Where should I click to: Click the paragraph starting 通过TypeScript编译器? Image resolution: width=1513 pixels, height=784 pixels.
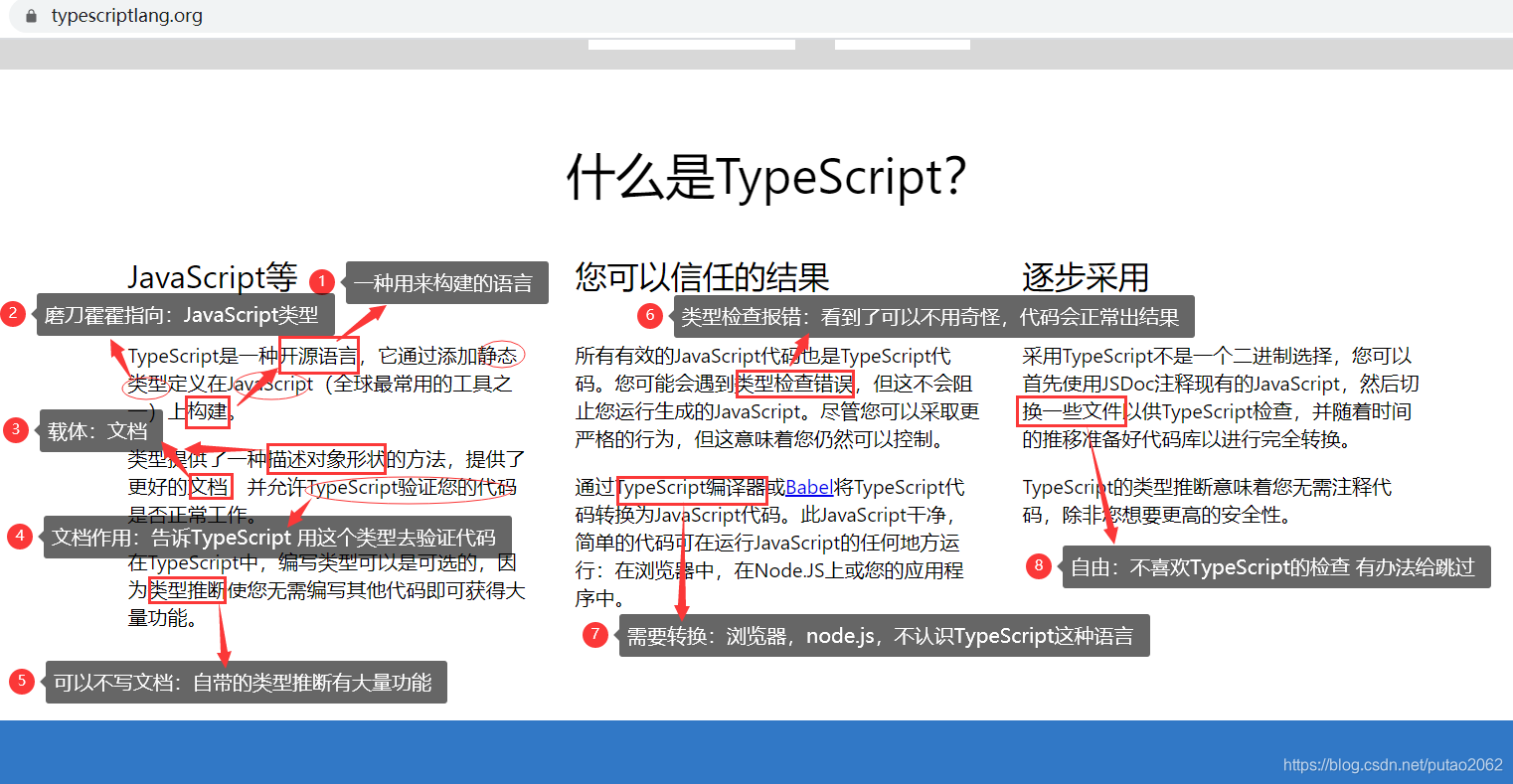(x=769, y=543)
